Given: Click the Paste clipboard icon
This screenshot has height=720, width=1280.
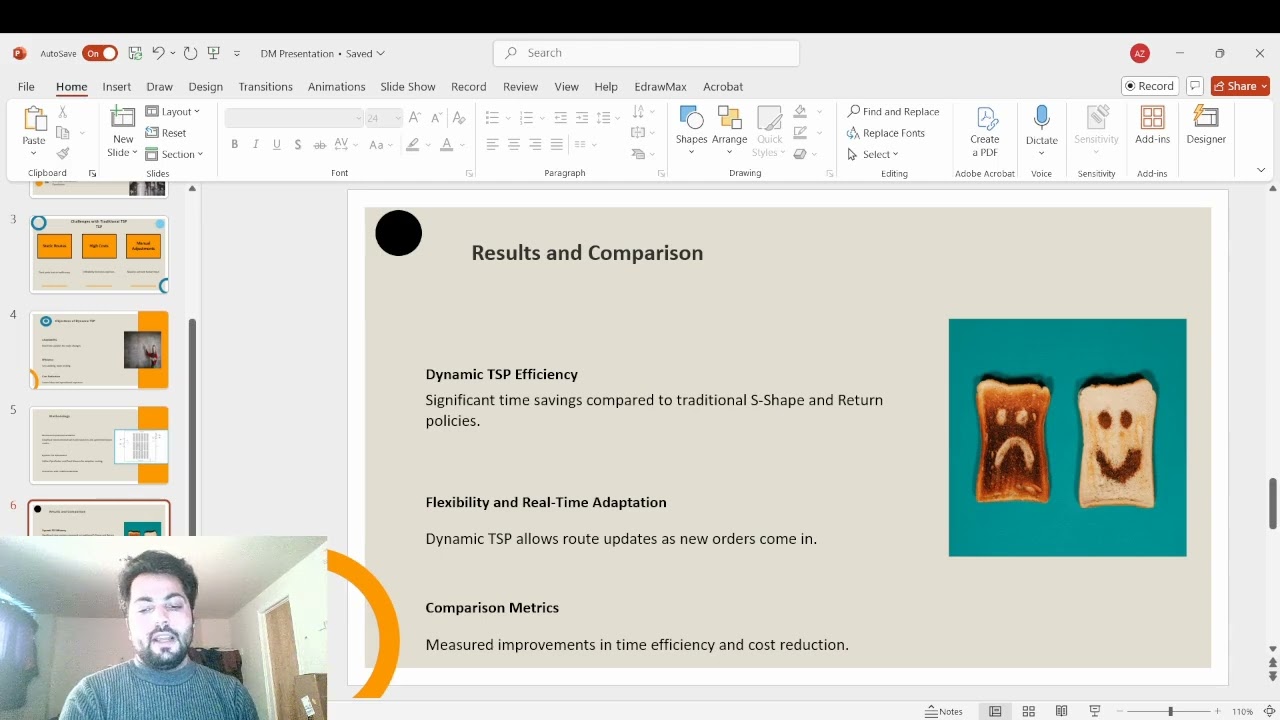Looking at the screenshot, I should coord(34,120).
